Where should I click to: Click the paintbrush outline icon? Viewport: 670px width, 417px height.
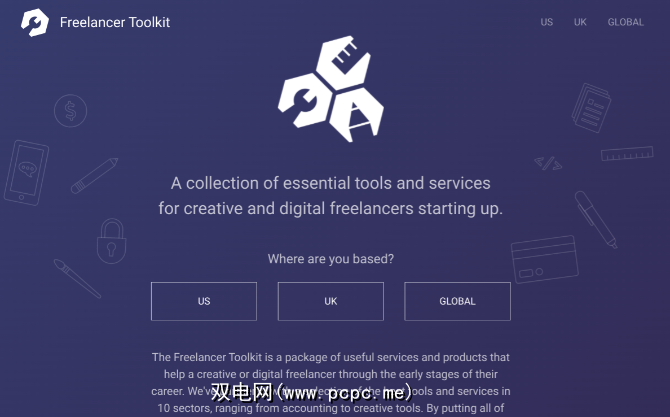point(77,278)
